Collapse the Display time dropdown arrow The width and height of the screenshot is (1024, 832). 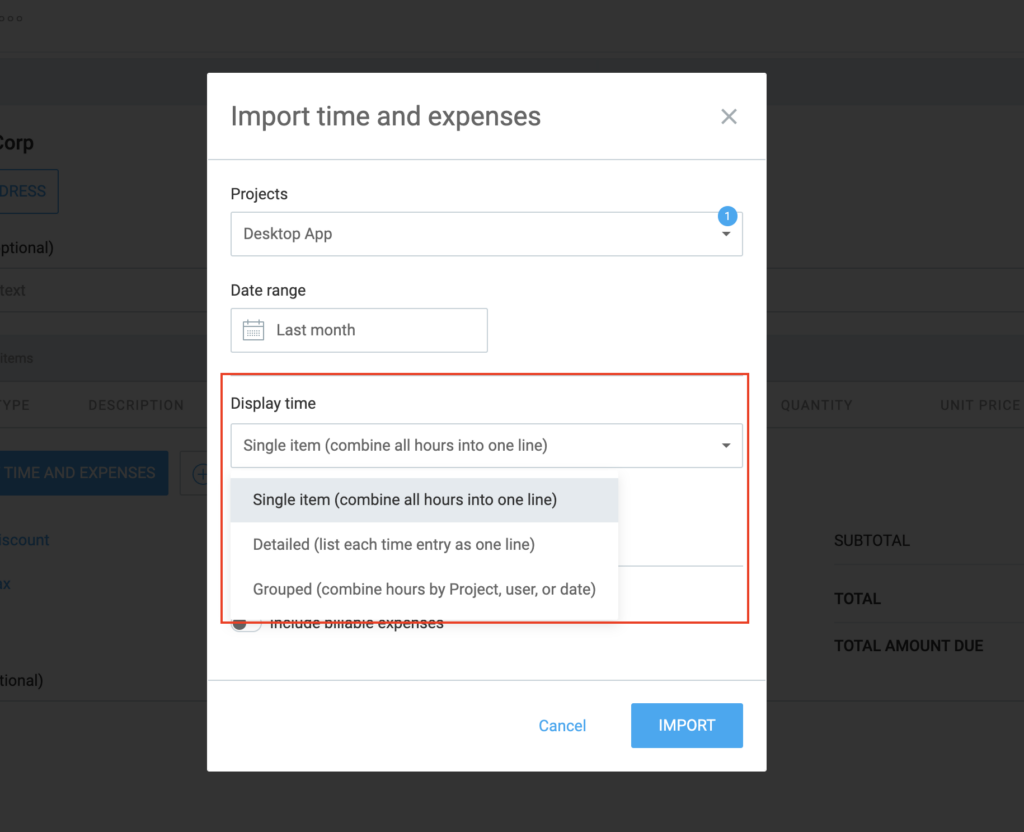(727, 446)
